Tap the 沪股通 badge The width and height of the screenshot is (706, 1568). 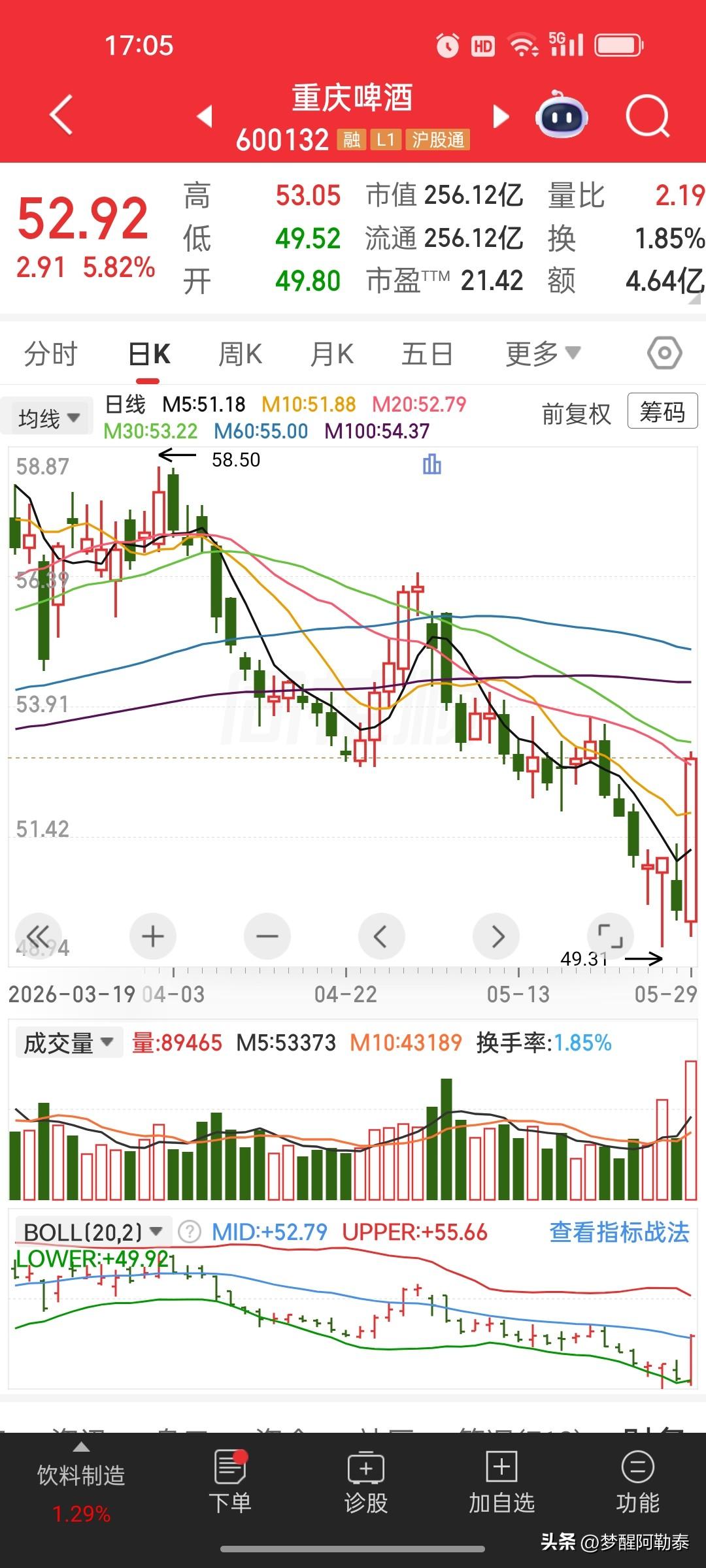(438, 139)
